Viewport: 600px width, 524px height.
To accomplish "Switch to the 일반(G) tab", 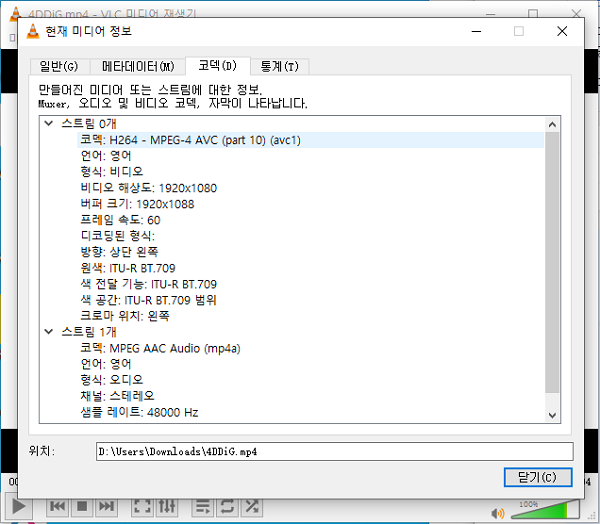I will pos(60,66).
